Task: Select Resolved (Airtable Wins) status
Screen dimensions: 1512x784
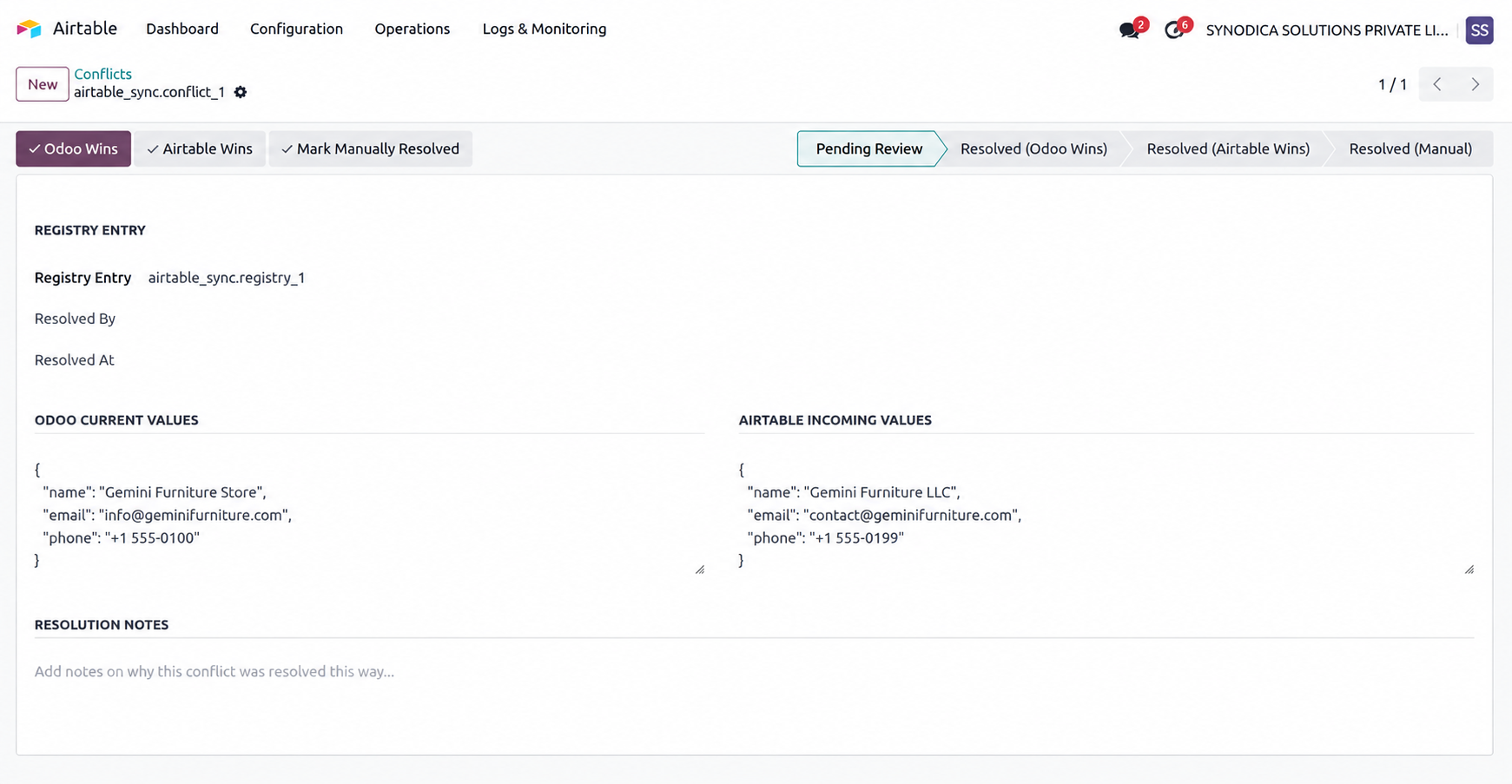Action: pos(1228,148)
